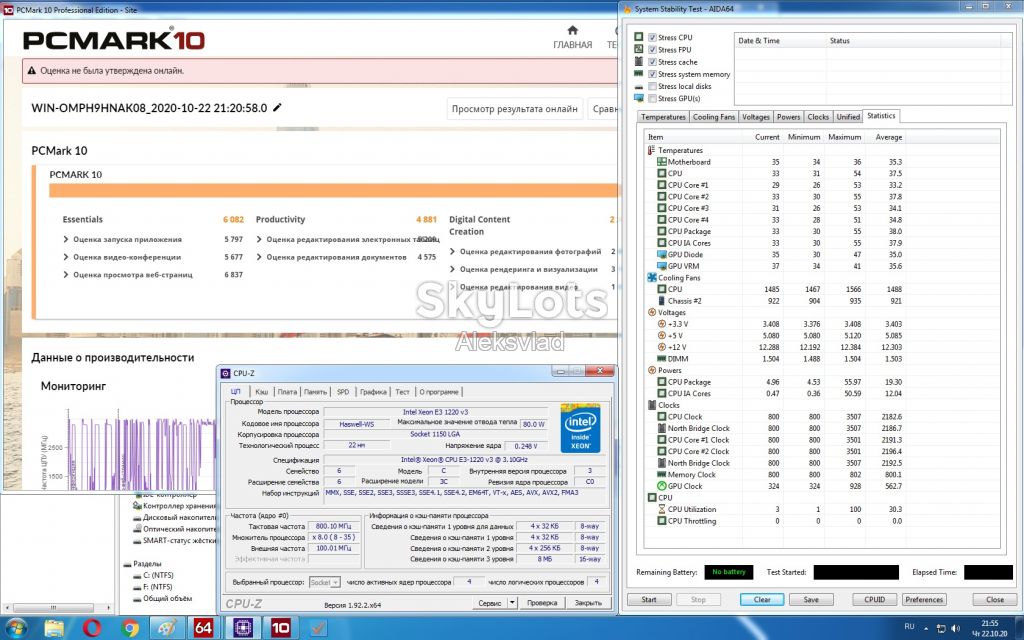Click the thermometer icon beside Temperatures

[x=651, y=150]
